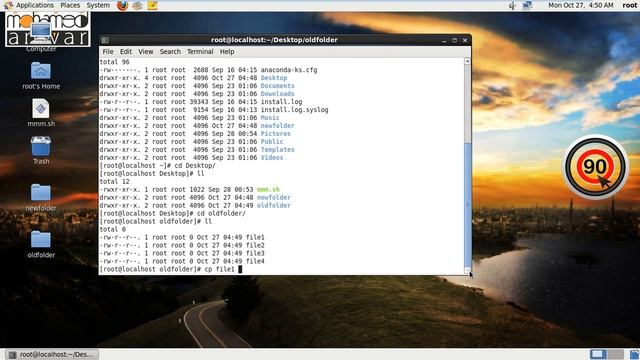640x360 pixels.
Task: Open the System menu
Action: pyautogui.click(x=98, y=5)
